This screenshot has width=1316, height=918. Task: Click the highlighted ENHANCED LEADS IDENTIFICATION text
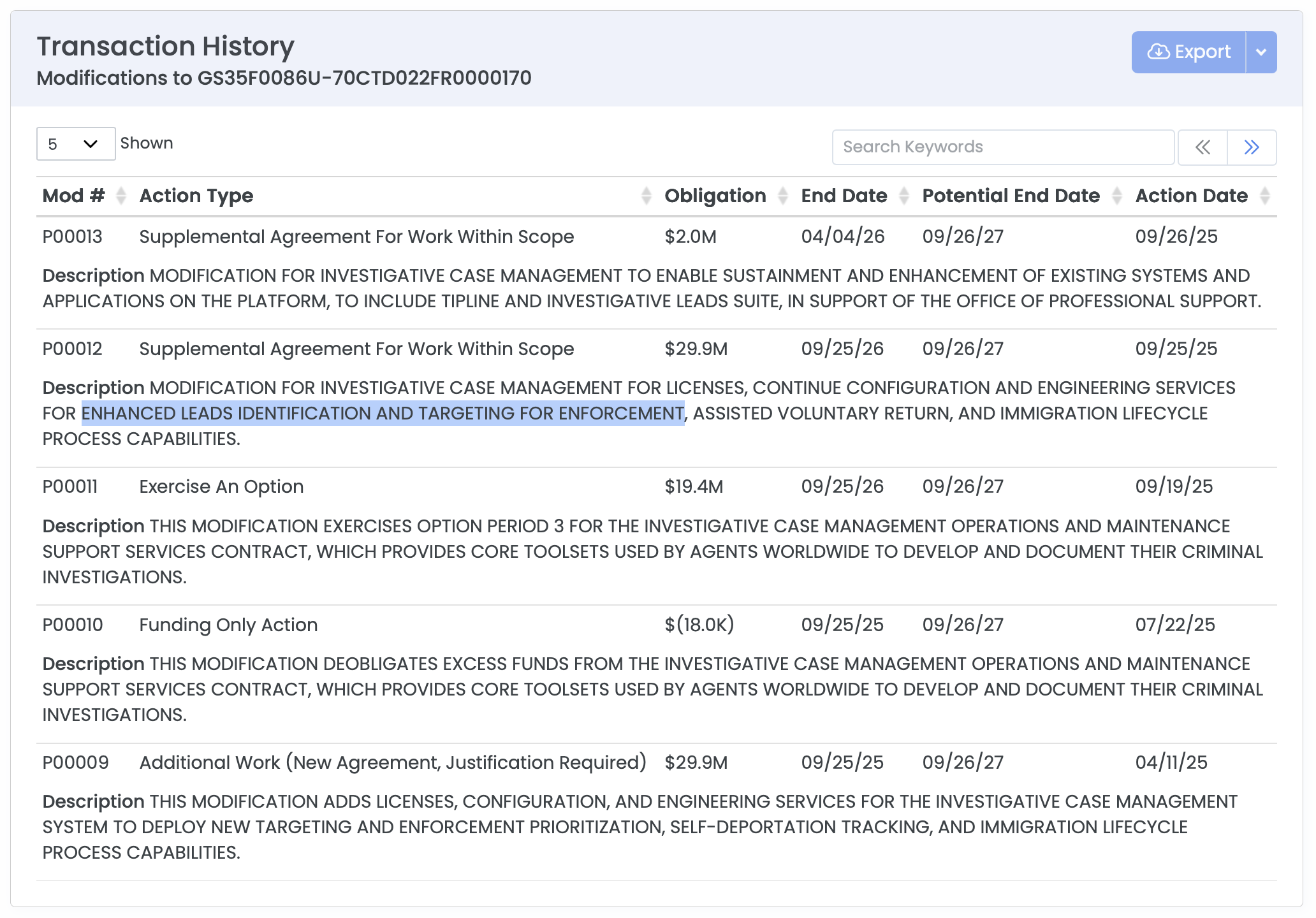pyautogui.click(x=383, y=413)
